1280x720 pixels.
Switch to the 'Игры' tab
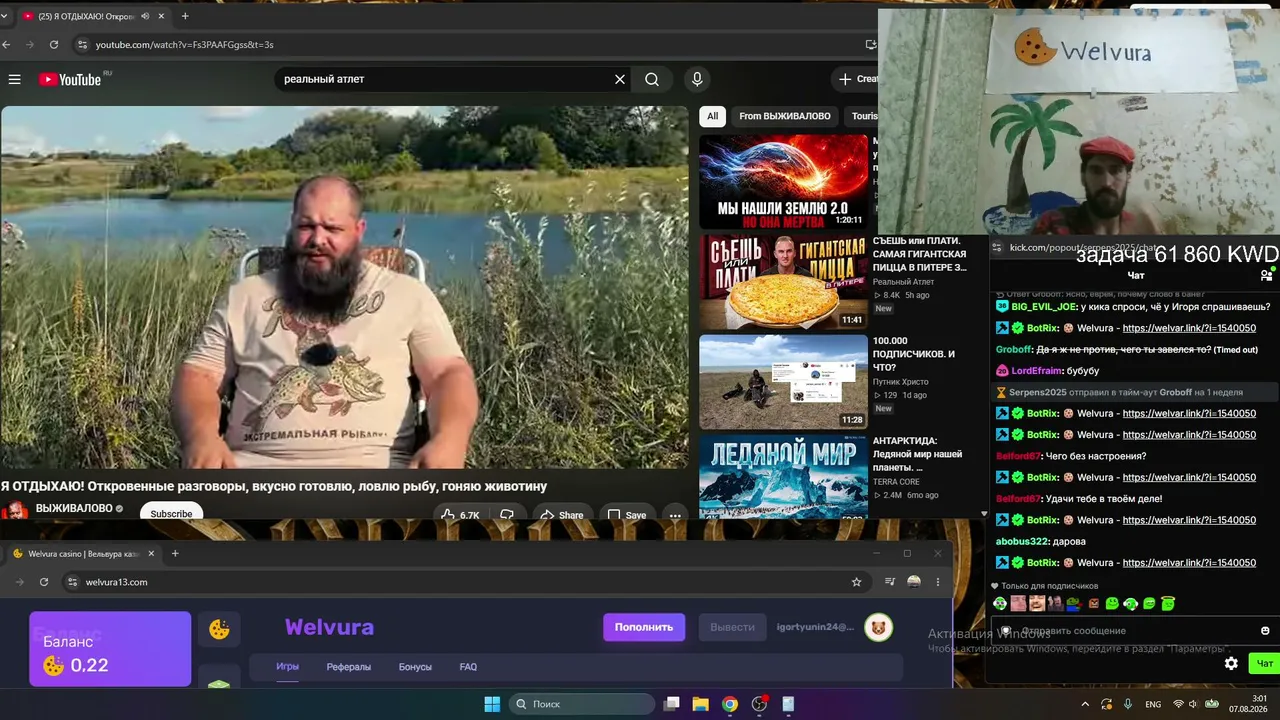pyautogui.click(x=288, y=667)
